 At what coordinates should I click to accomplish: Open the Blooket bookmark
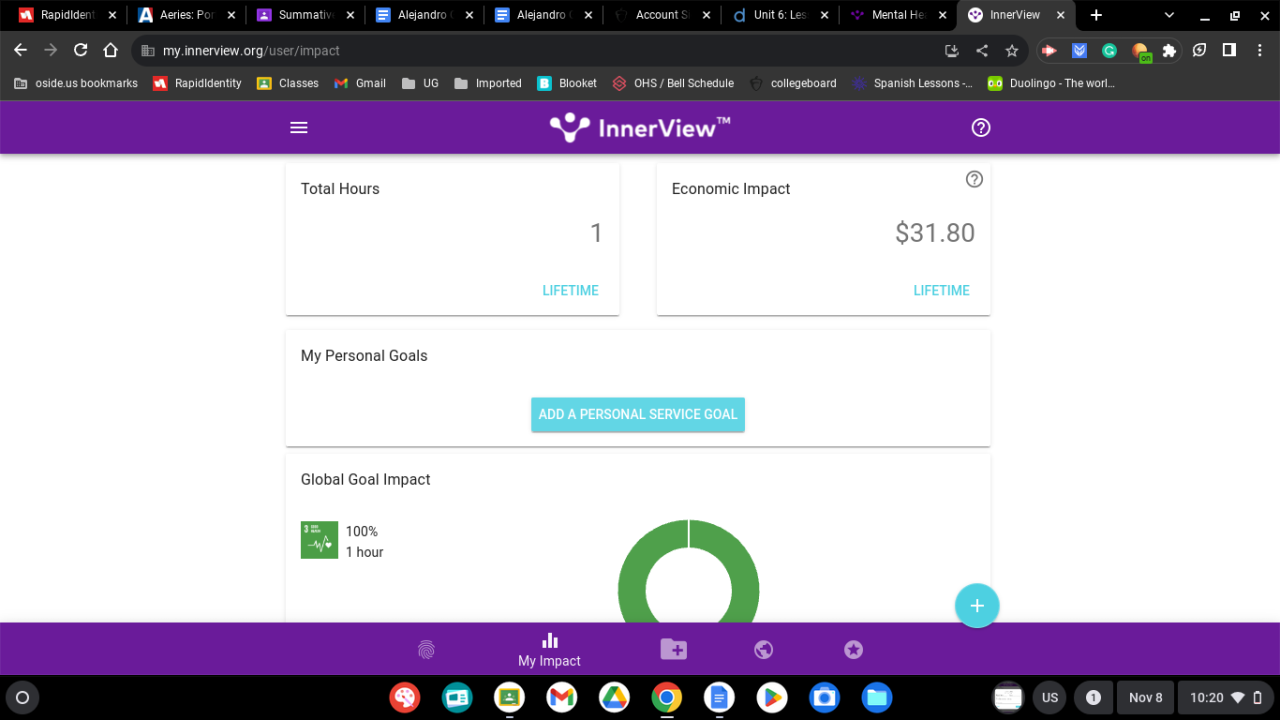pyautogui.click(x=567, y=83)
